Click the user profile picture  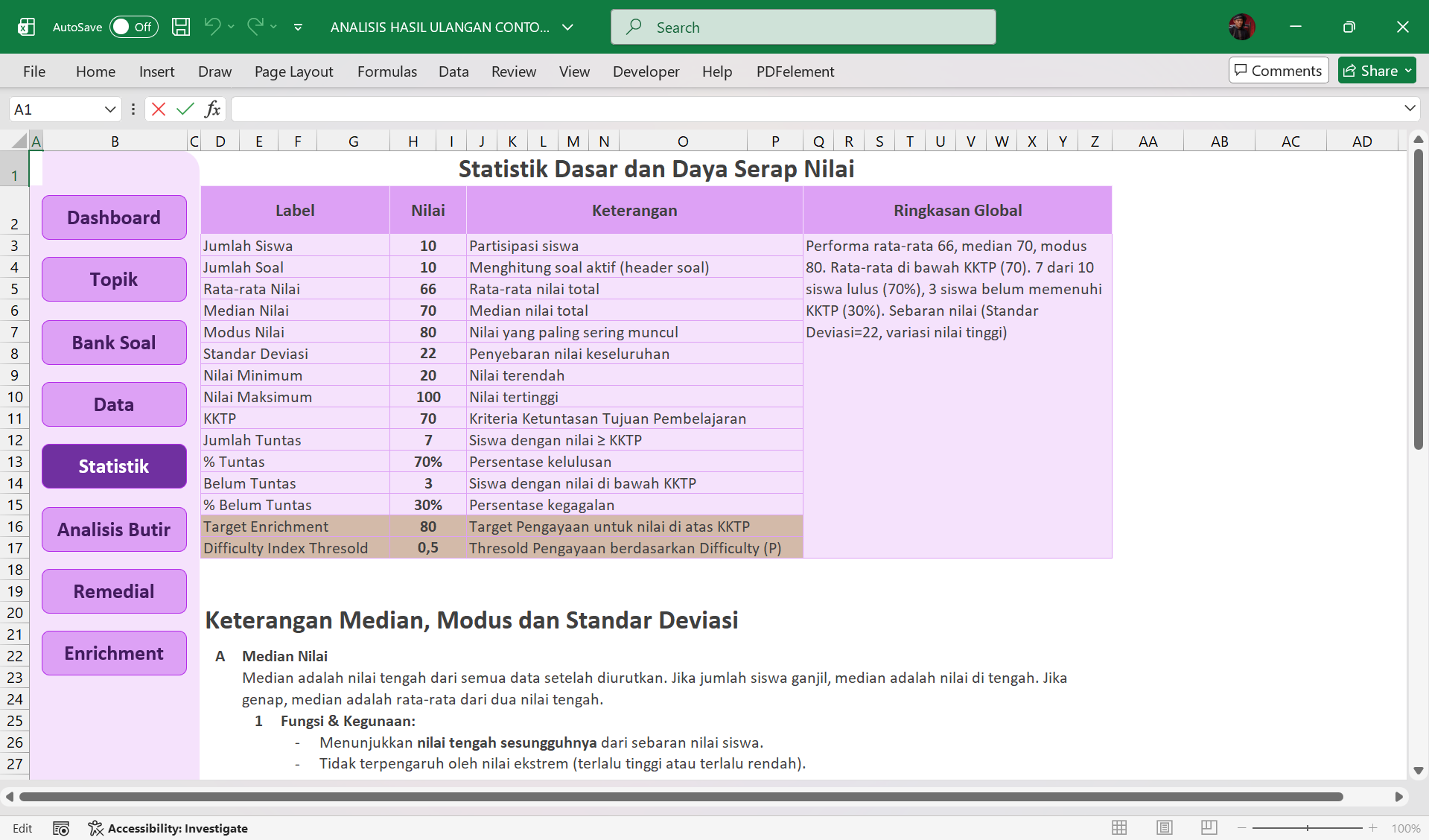click(x=1241, y=27)
